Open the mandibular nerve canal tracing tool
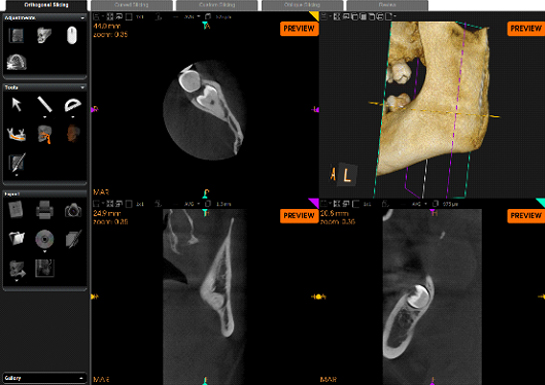The height and width of the screenshot is (385, 545). click(16, 134)
